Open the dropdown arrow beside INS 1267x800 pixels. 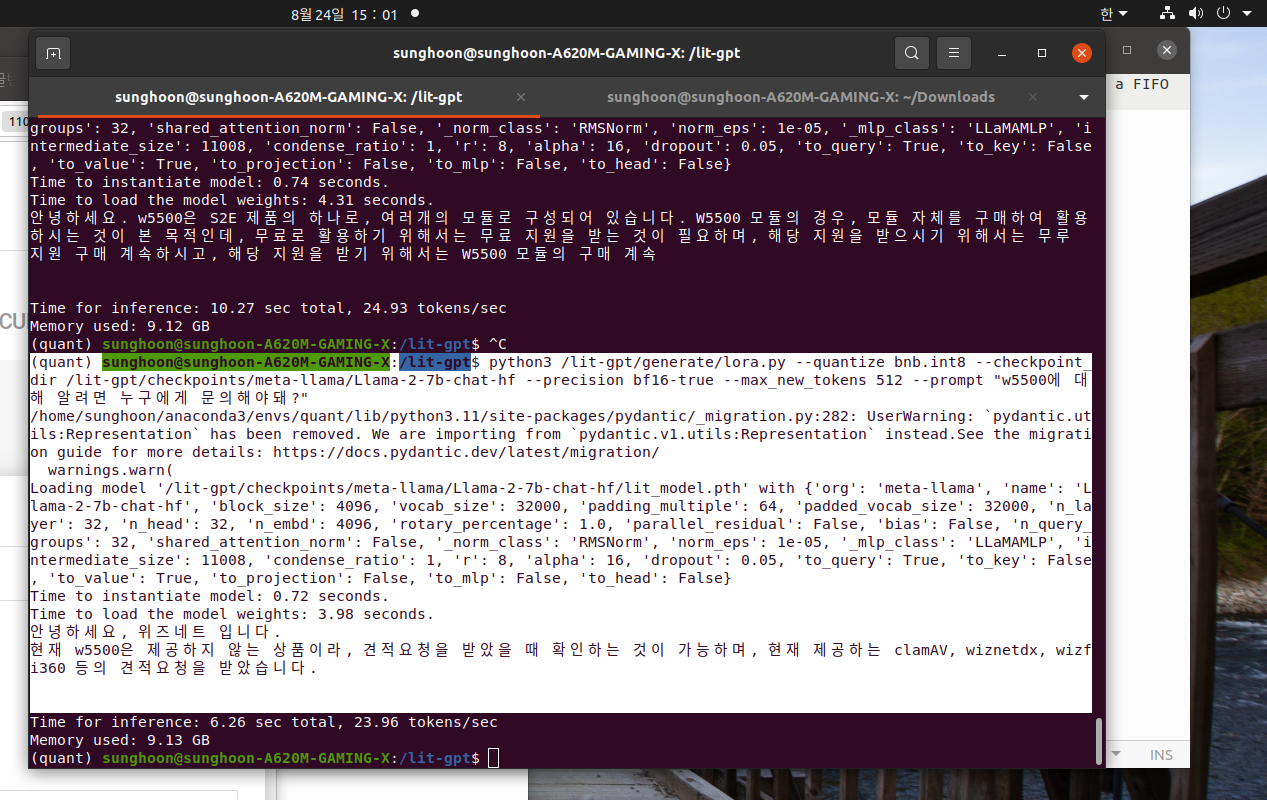[1116, 754]
